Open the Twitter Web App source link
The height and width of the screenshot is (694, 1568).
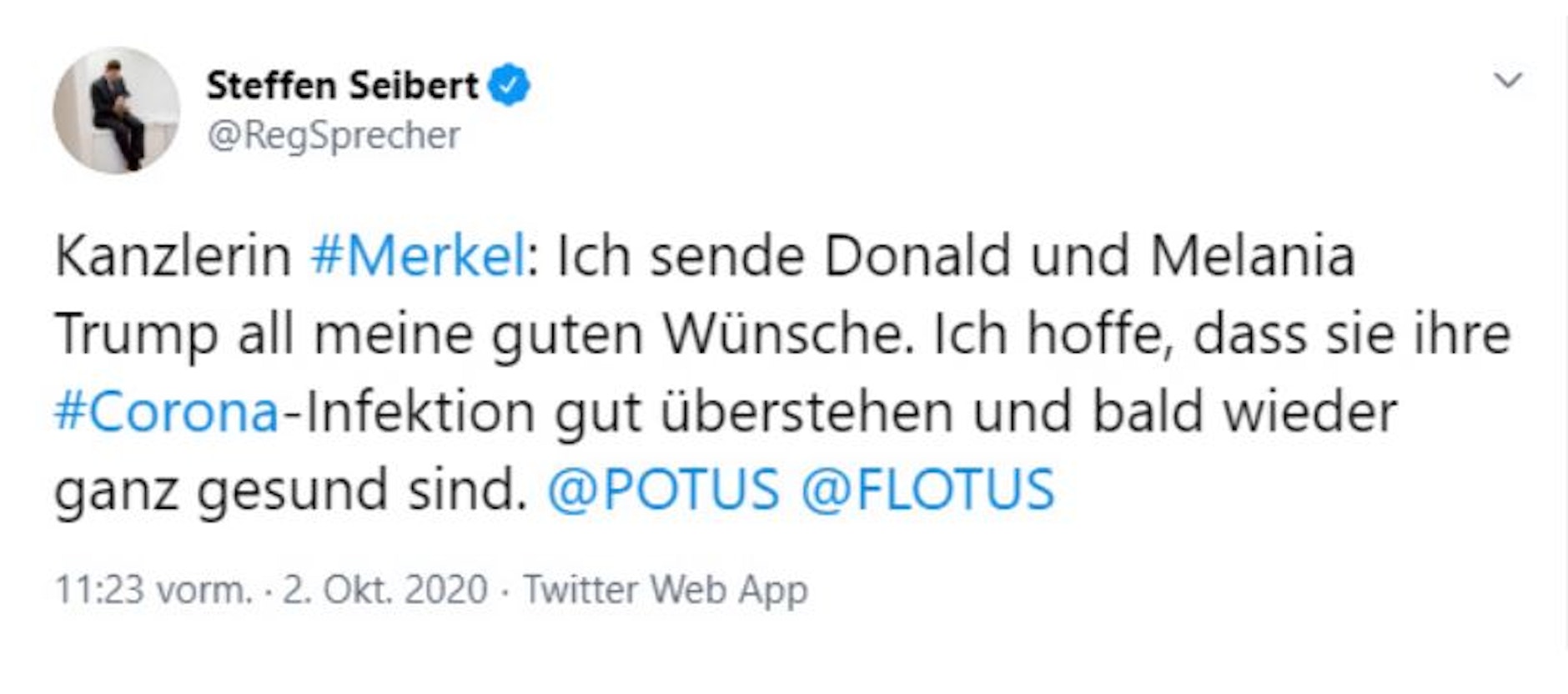tap(666, 591)
